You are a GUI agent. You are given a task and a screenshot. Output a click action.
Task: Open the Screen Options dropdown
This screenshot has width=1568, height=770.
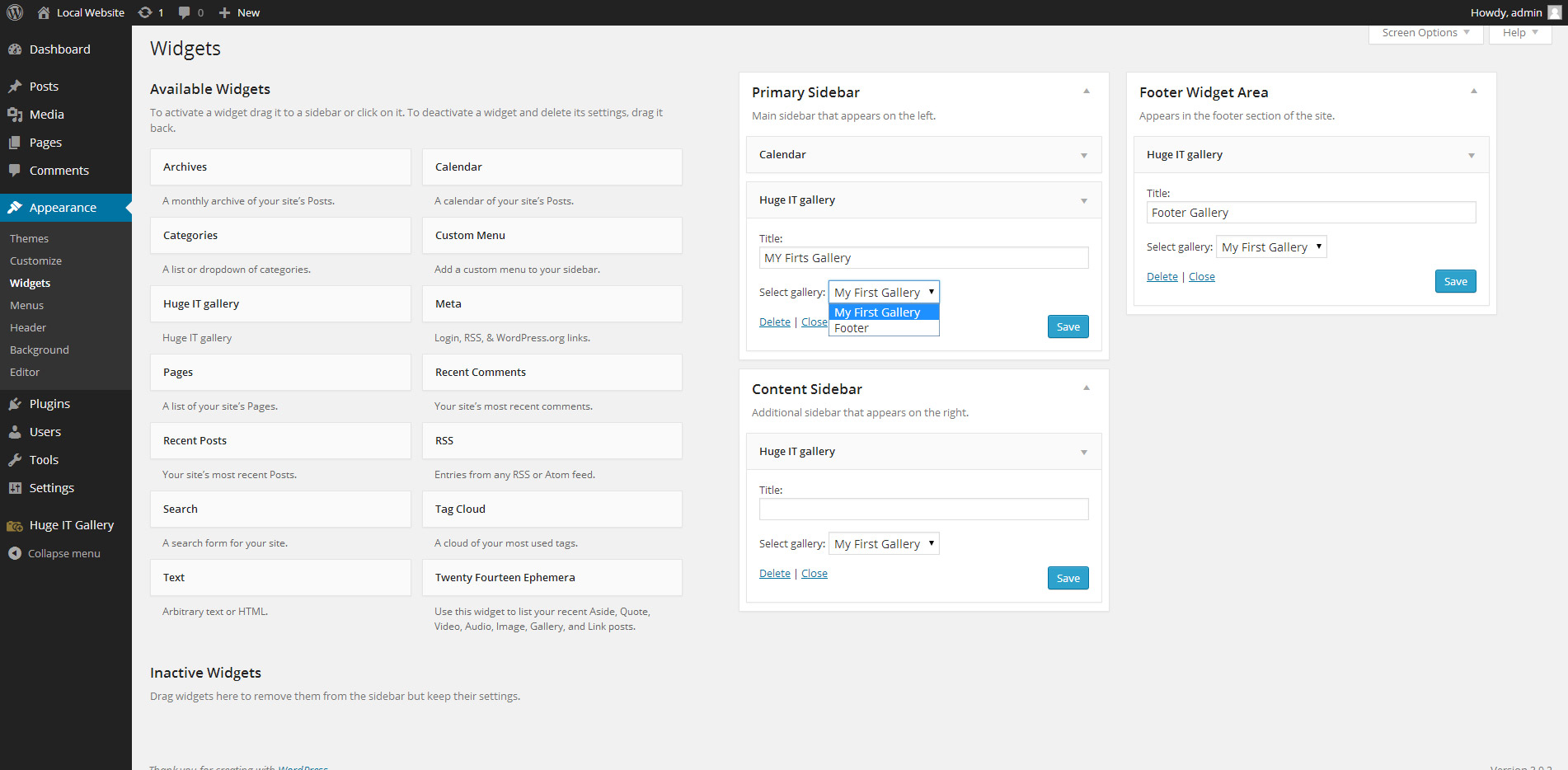pos(1425,33)
